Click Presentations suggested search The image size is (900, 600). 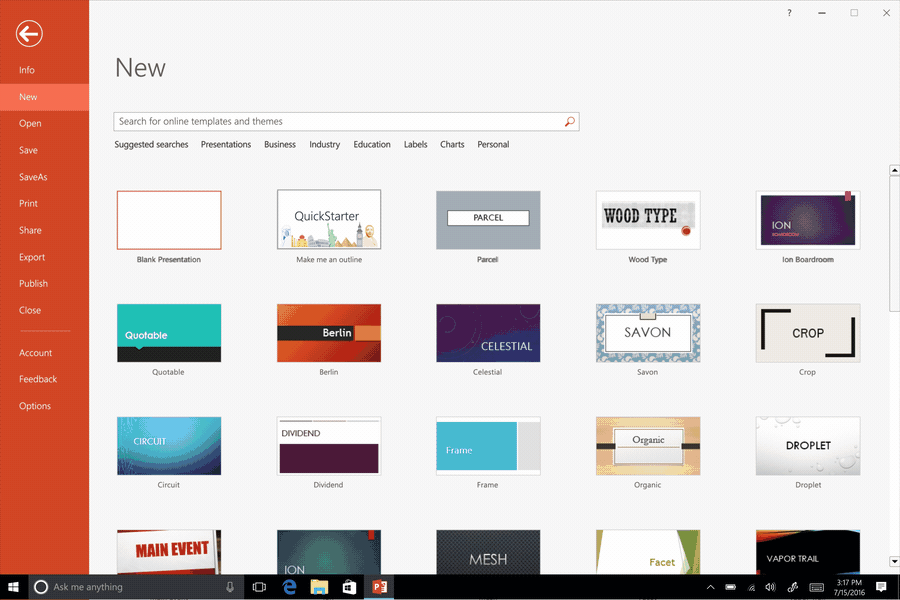226,144
